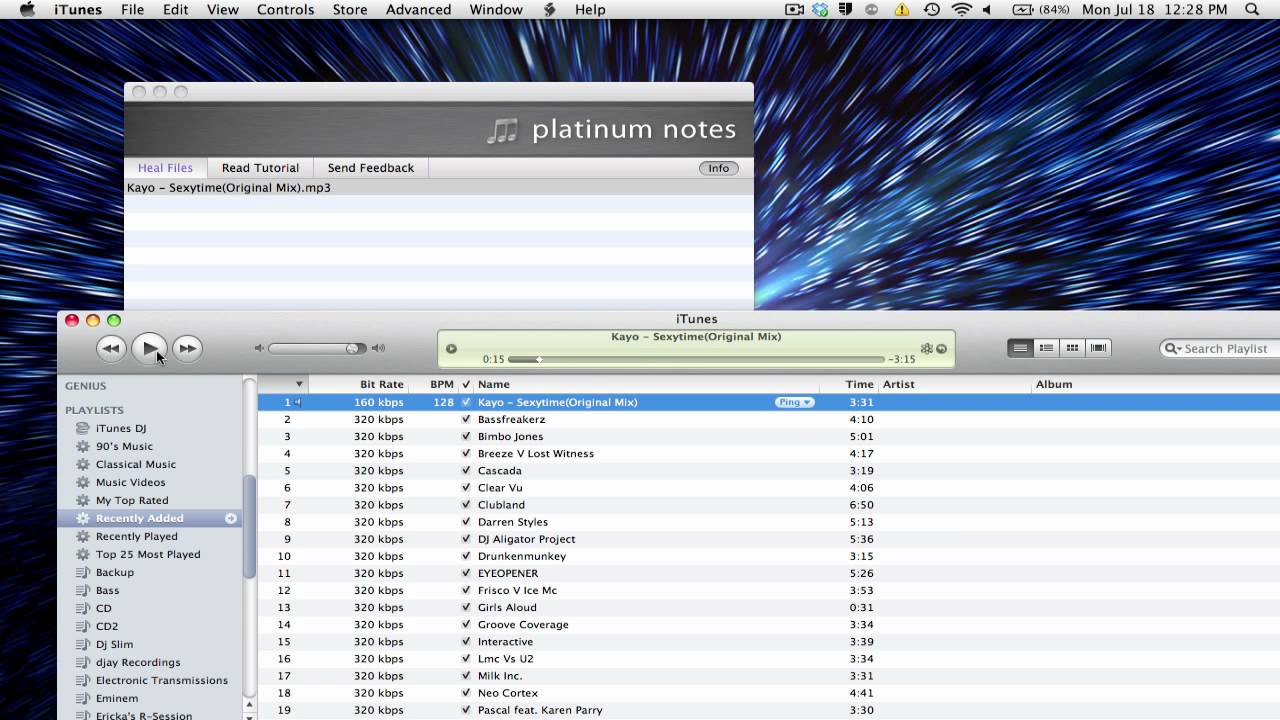Click the arrow icon beside Genius in display
1280x720 pixels.
coord(941,349)
